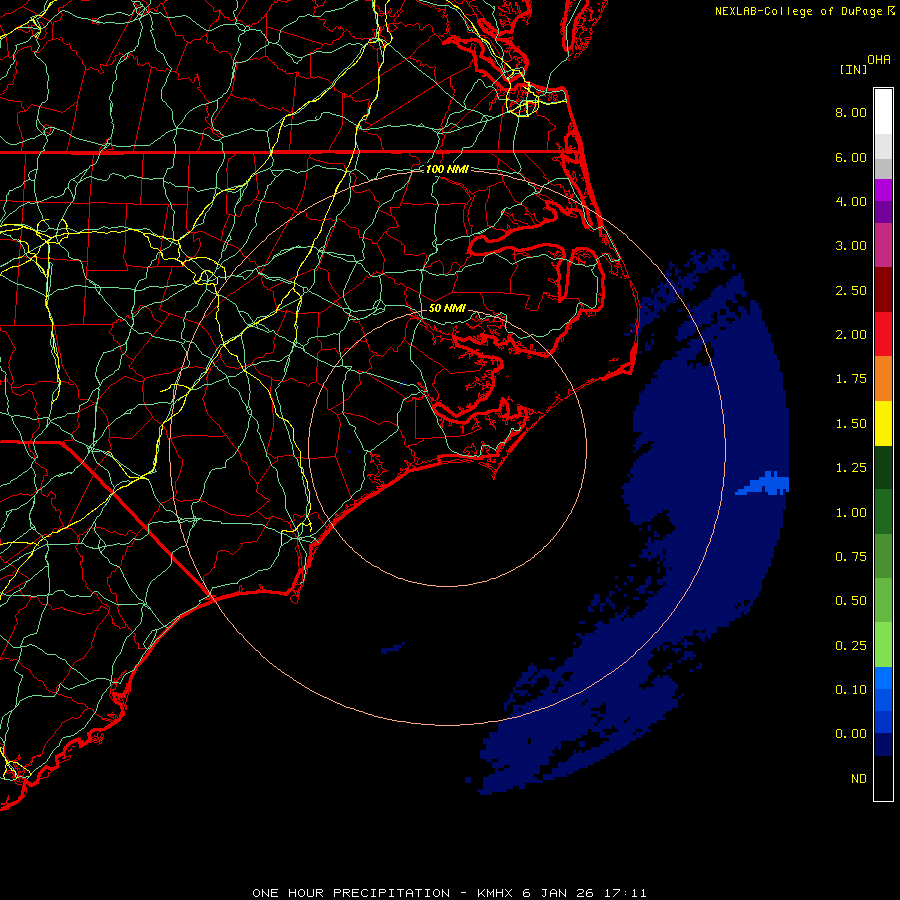Screen dimensions: 900x900
Task: Click the 2.00 legend value
Action: [851, 335]
